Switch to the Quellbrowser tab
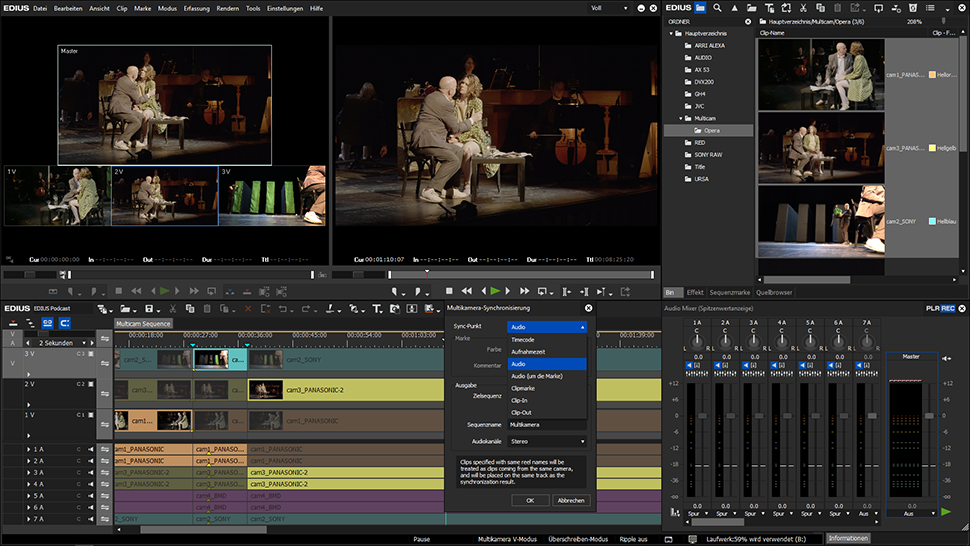This screenshot has width=970, height=546. click(x=773, y=292)
